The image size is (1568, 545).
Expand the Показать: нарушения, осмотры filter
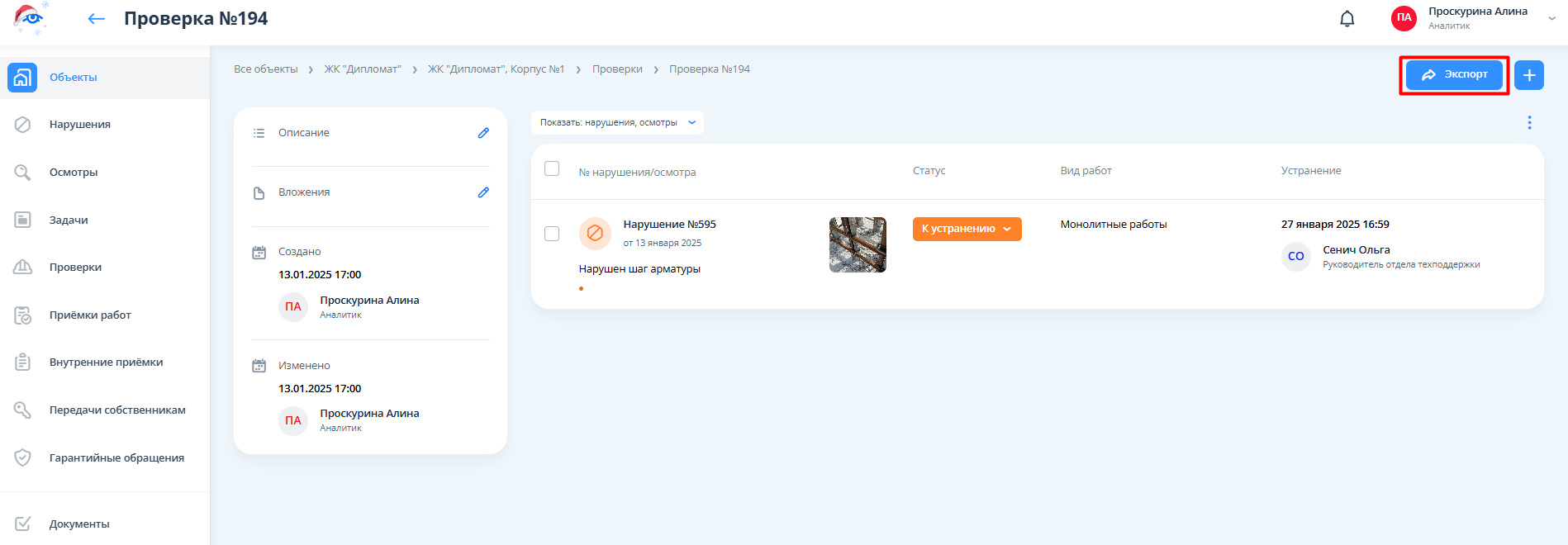(x=617, y=122)
